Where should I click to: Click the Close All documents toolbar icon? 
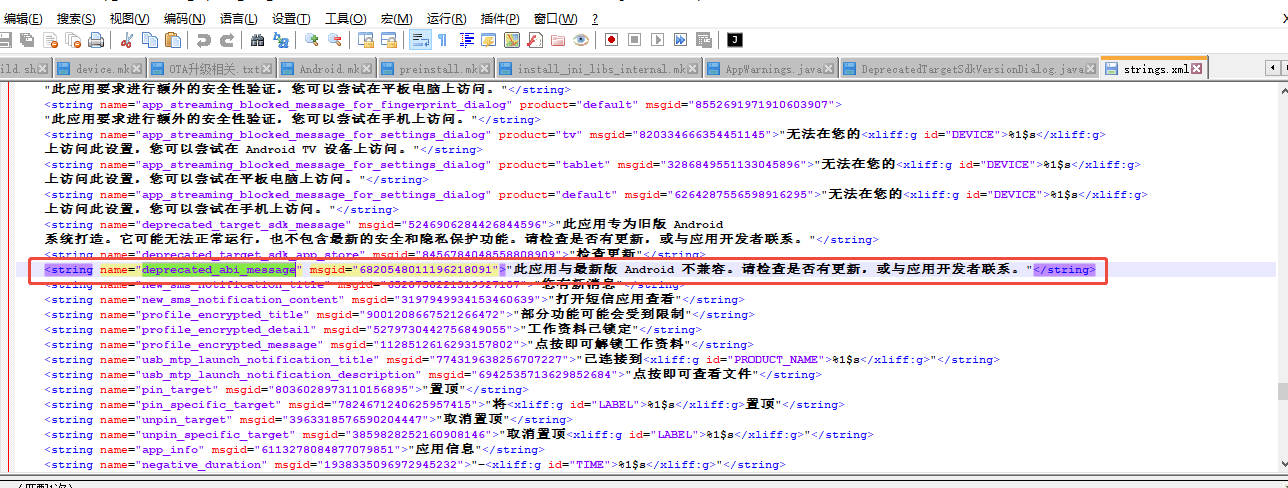pos(73,40)
